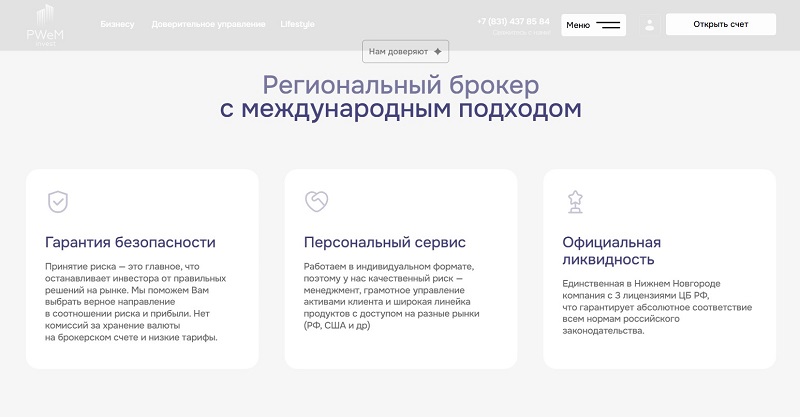The width and height of the screenshot is (800, 417).
Task: Click the star trophy award icon
Action: pos(576,202)
